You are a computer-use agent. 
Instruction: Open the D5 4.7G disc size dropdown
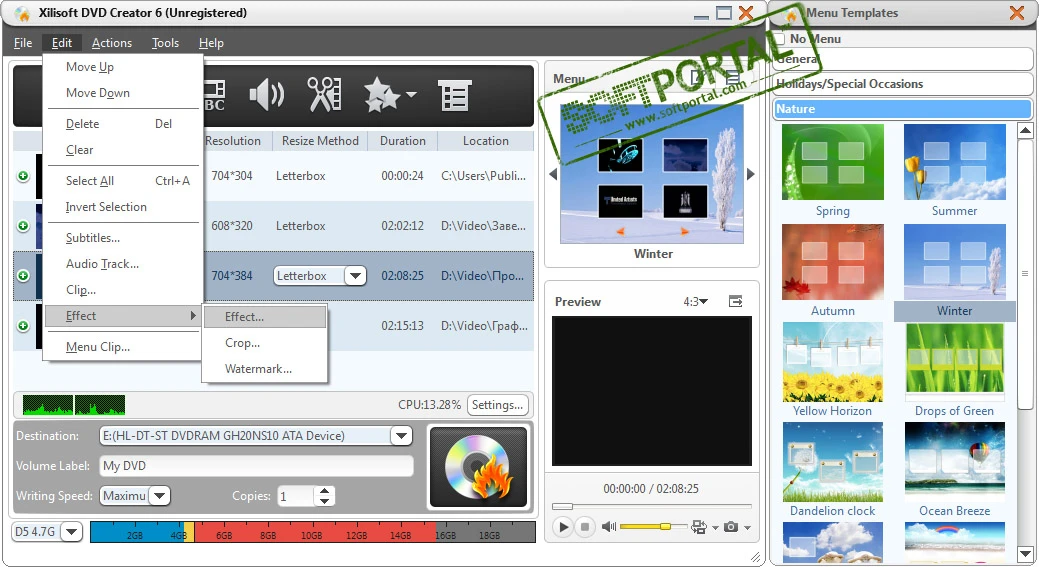(71, 532)
